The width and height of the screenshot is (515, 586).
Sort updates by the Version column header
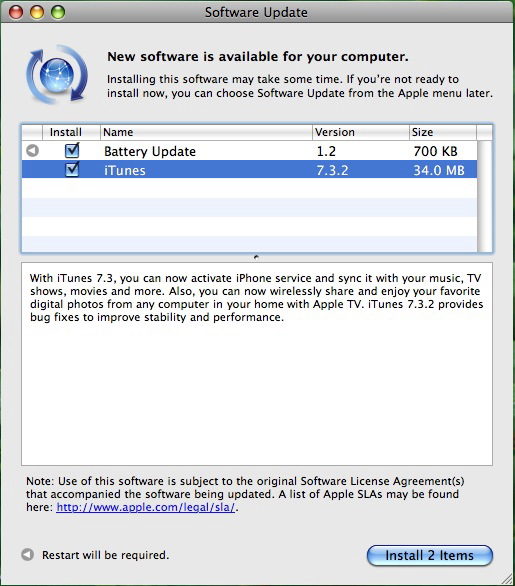(361, 132)
